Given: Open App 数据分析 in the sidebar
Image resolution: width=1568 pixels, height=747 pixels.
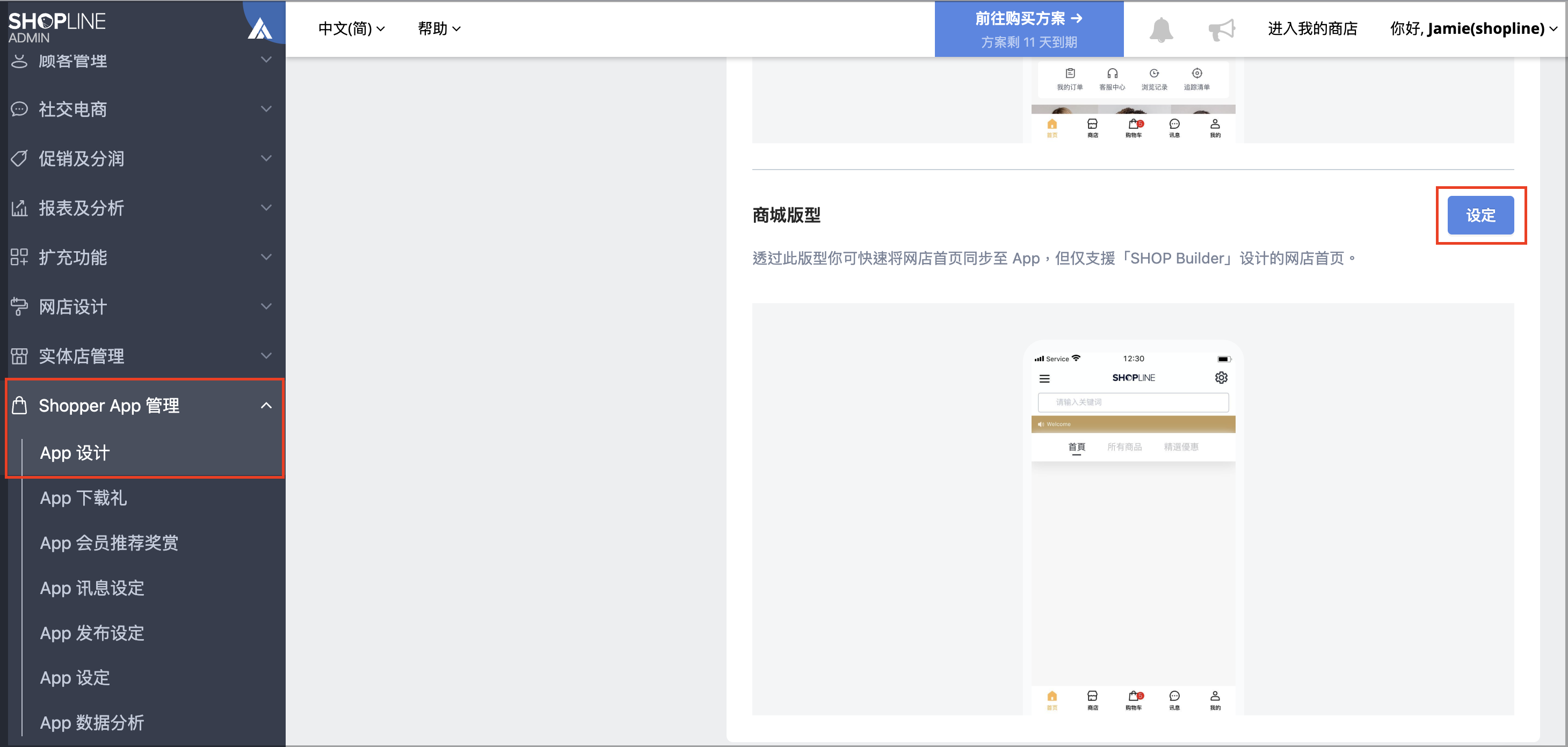Looking at the screenshot, I should coord(92,722).
